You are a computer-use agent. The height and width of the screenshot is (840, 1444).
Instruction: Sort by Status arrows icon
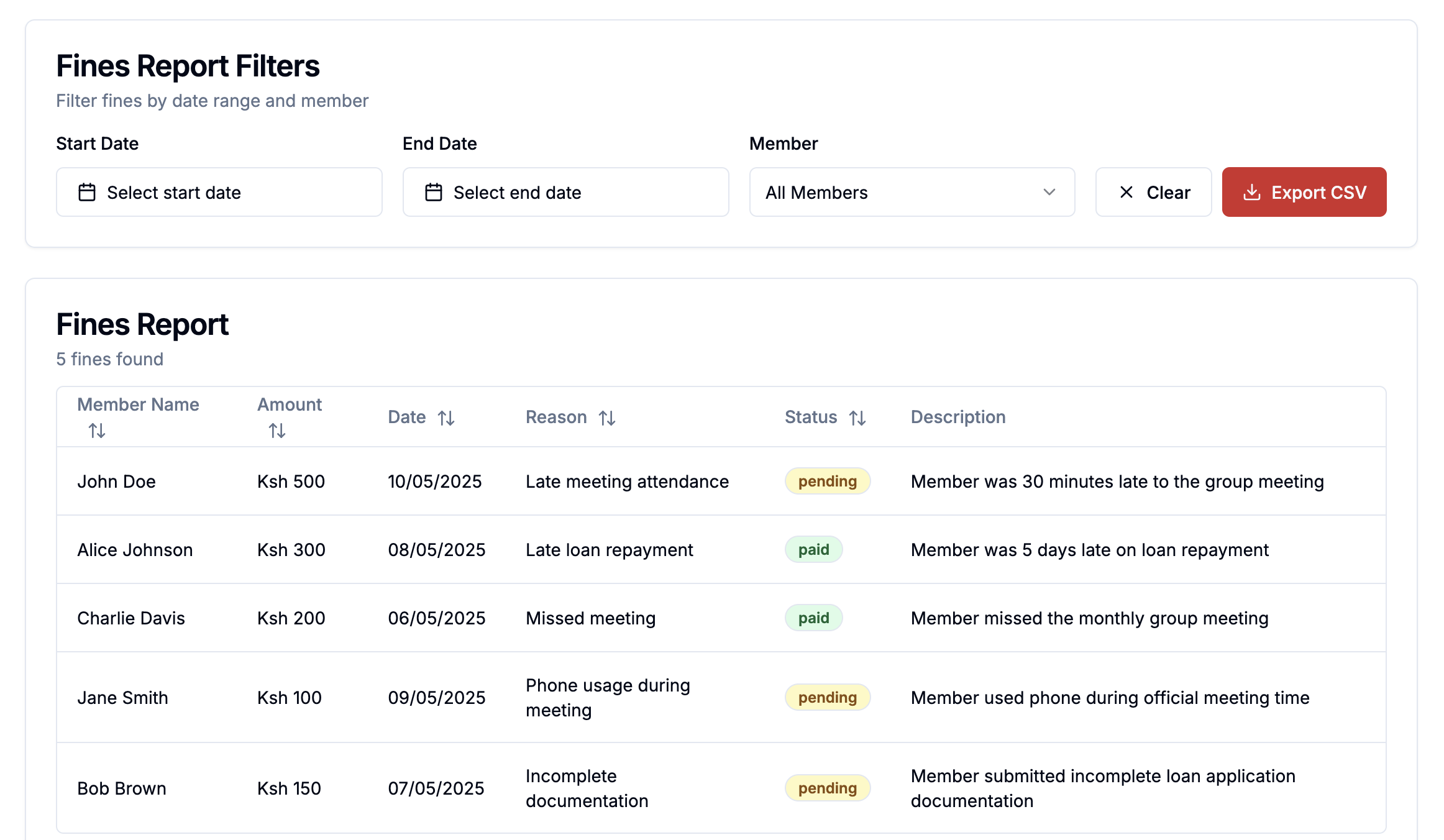pos(857,418)
